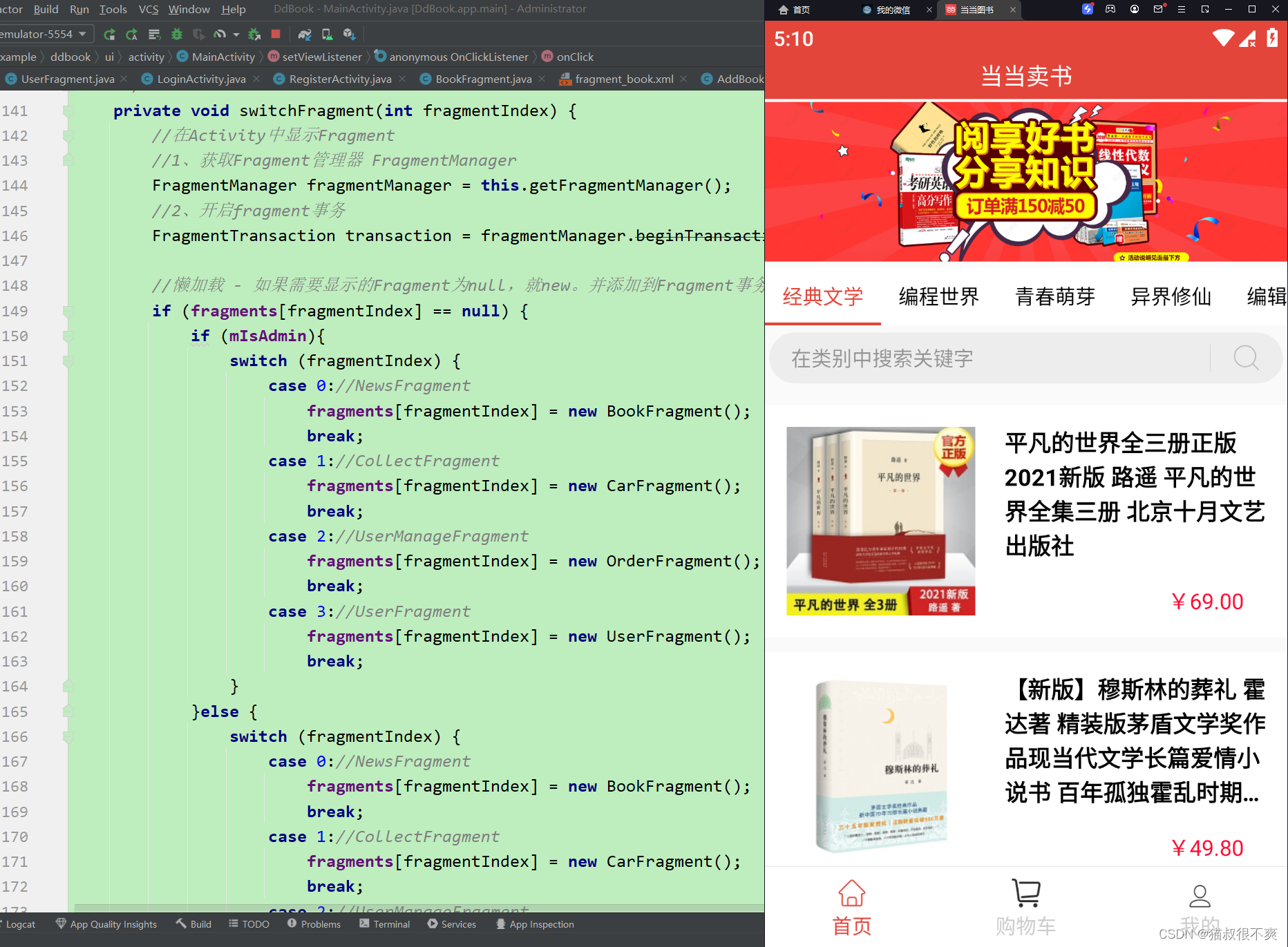Open App Quality Insights tool window
Screen dimensions: 1288x947
[106, 924]
